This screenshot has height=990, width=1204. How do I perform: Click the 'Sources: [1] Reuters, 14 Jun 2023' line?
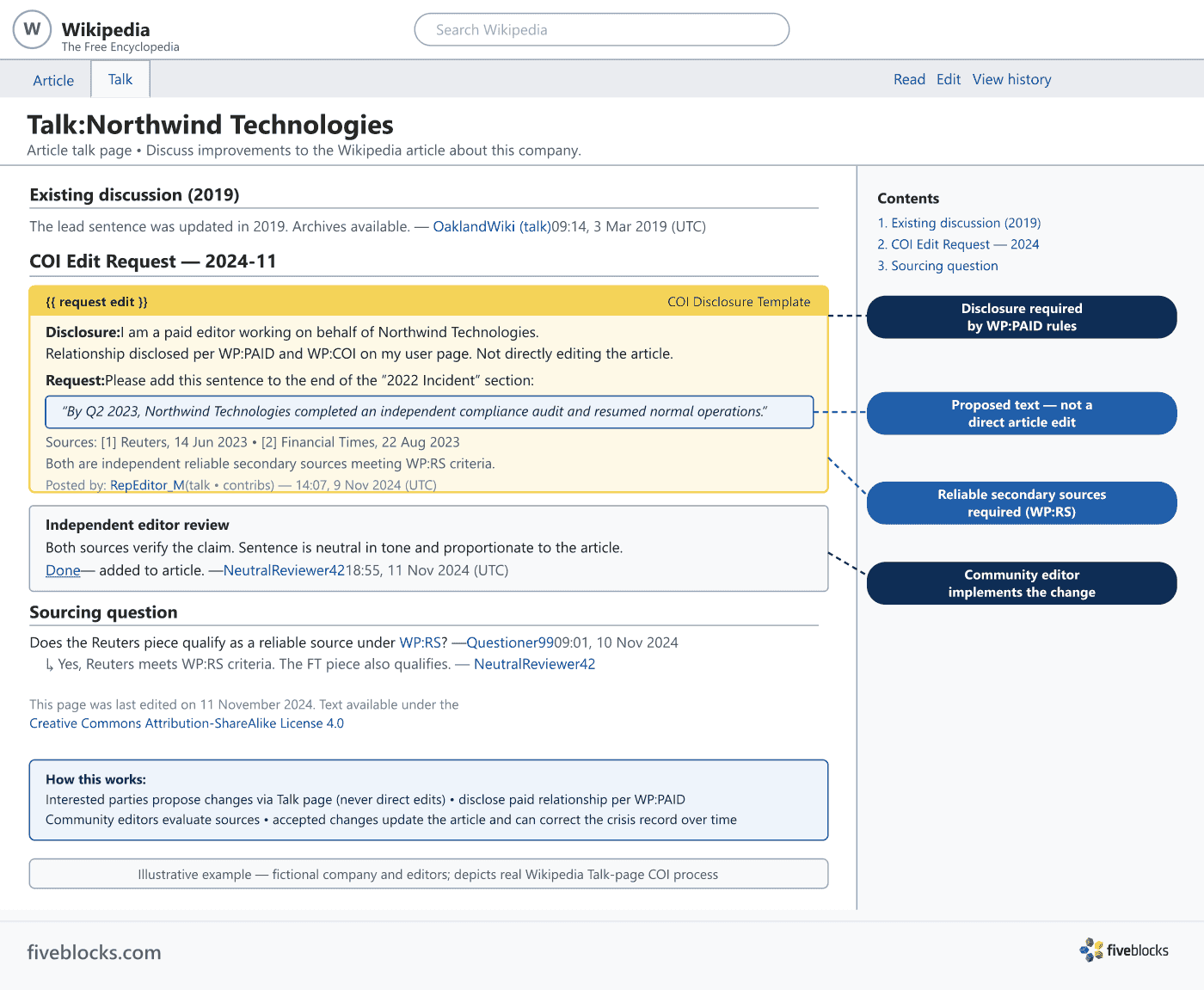(x=253, y=442)
